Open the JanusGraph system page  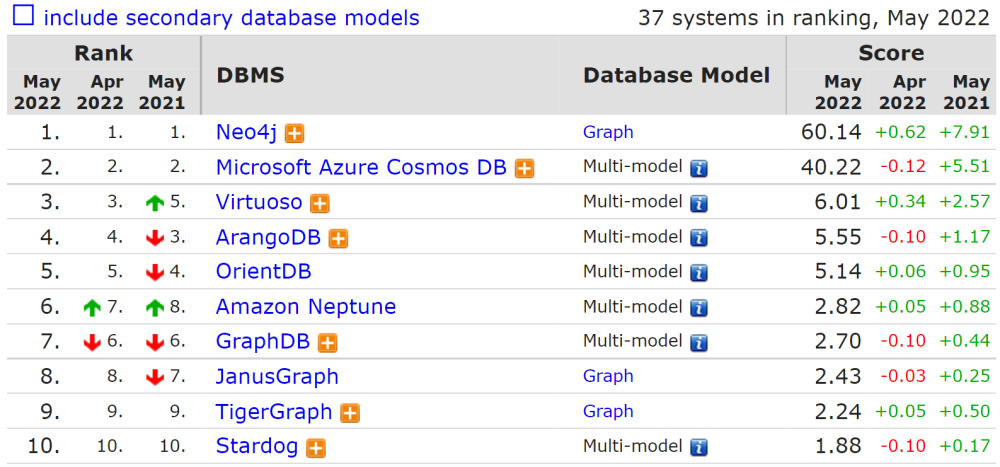tap(277, 377)
